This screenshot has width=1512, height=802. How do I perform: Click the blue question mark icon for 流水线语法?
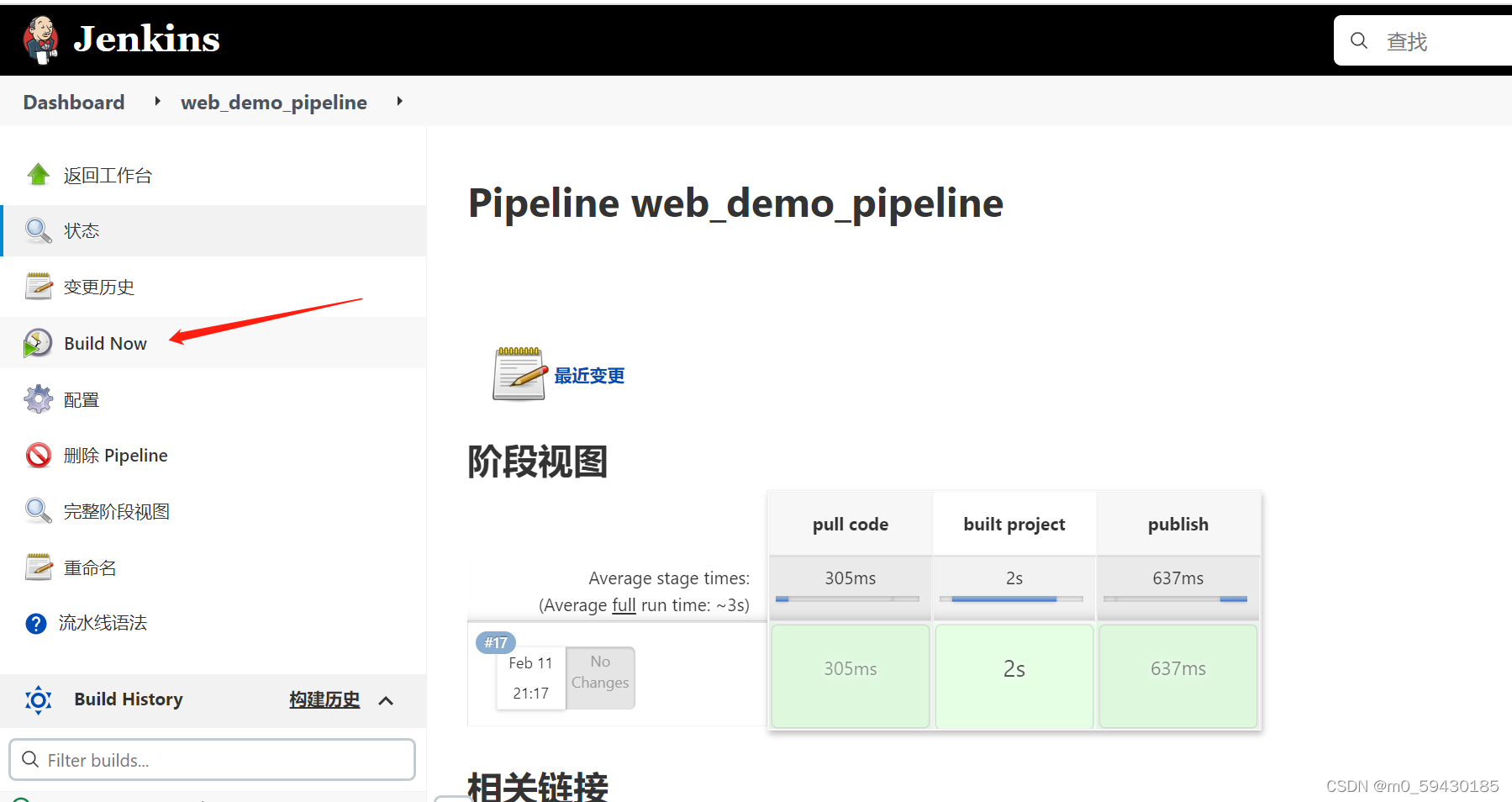(x=36, y=623)
